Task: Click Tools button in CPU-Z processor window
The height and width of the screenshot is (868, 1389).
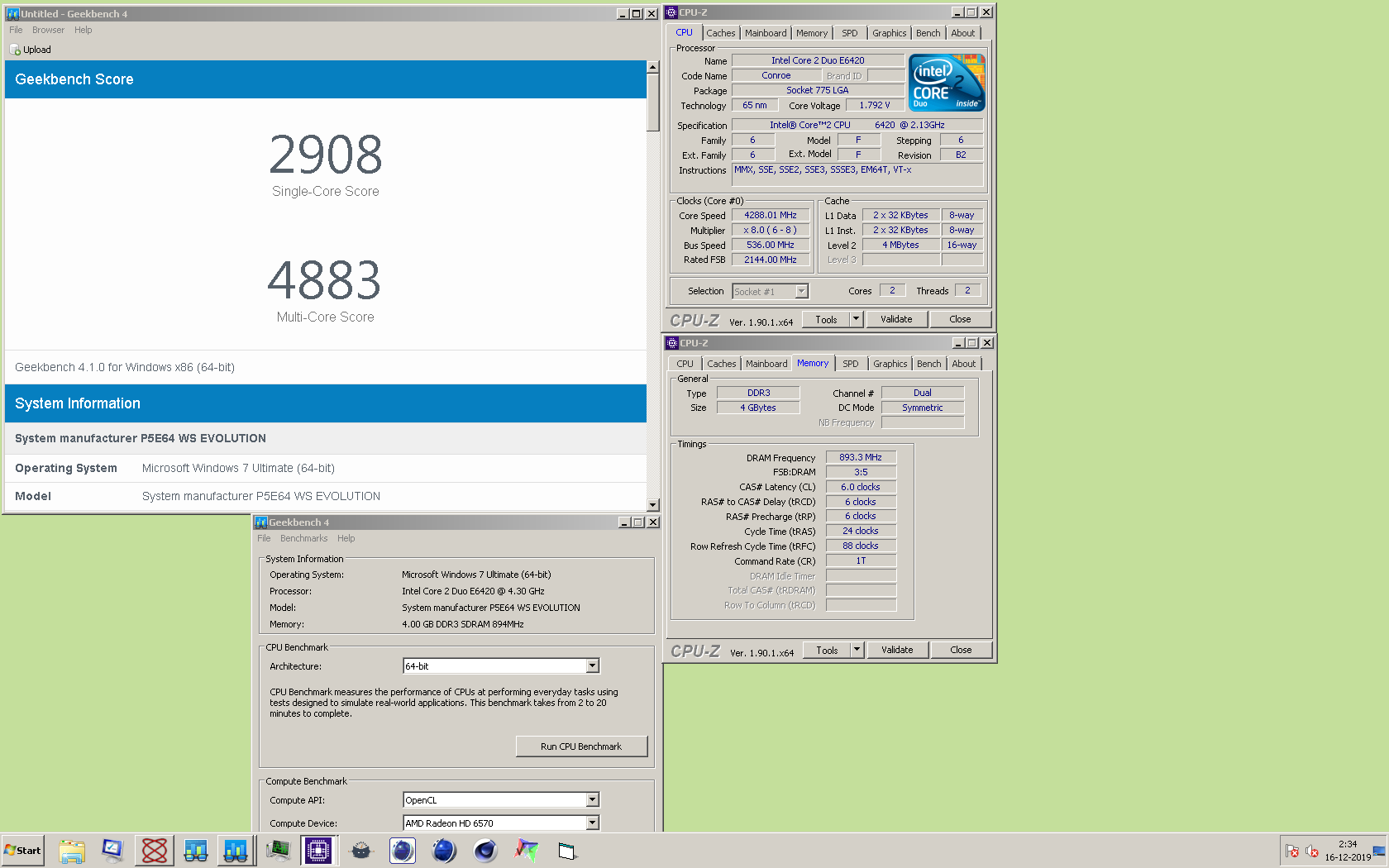Action: [x=826, y=319]
